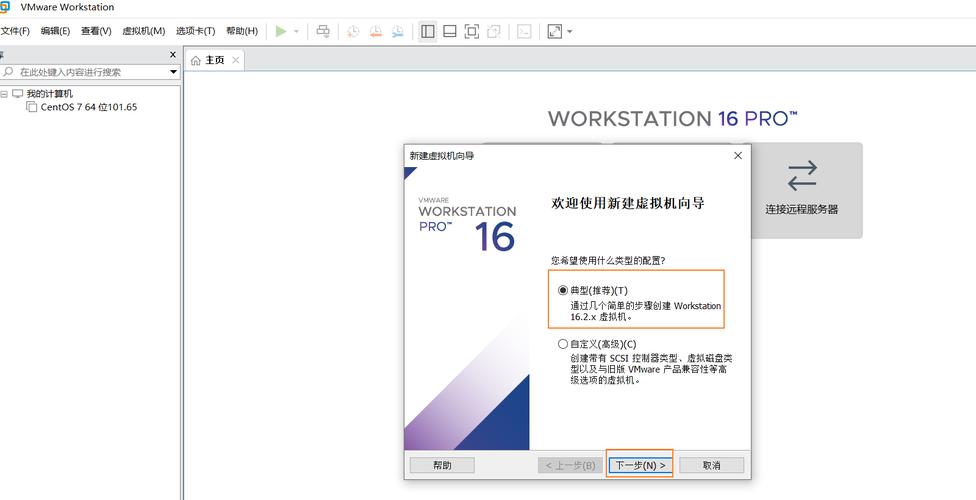Viewport: 976px width, 500px height.
Task: Expand the library search filter dropdown
Action: click(x=174, y=72)
